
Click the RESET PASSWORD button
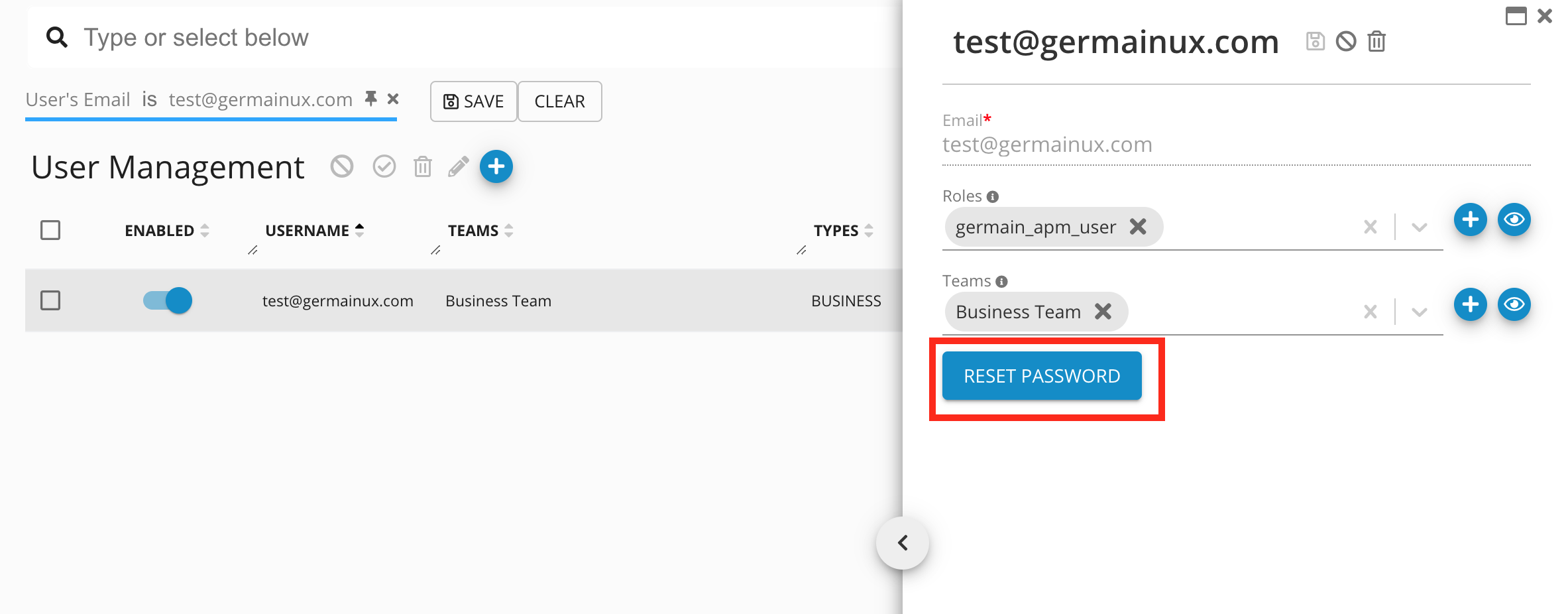point(1041,376)
